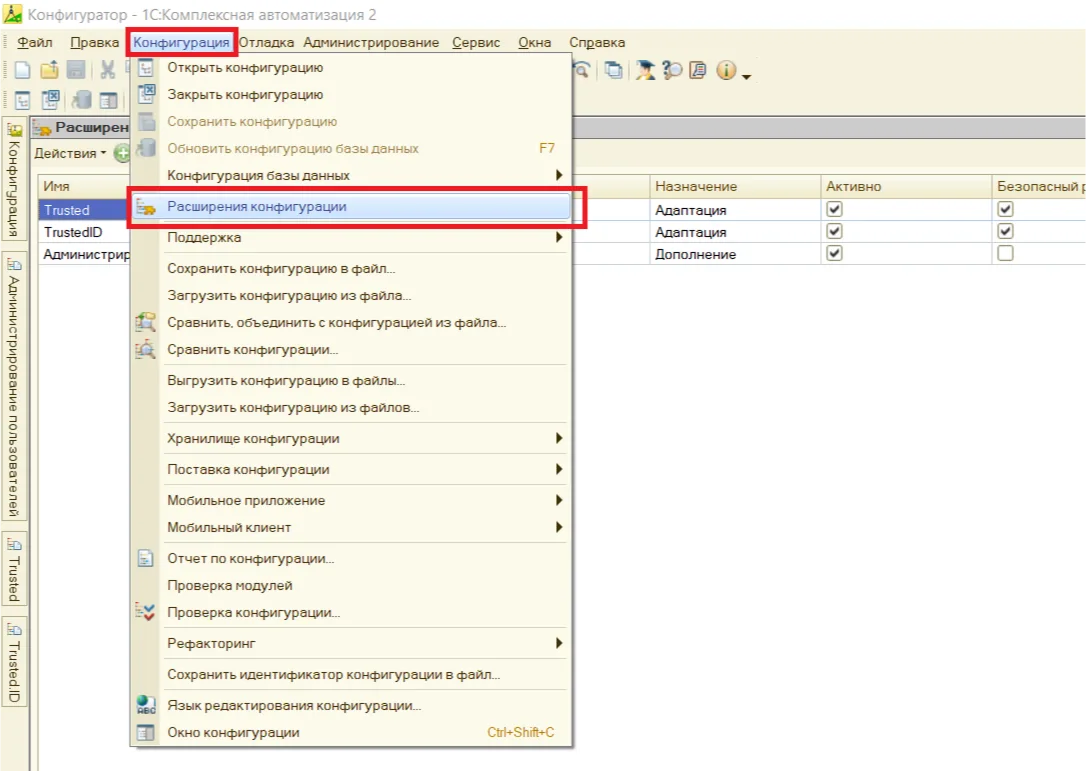
Task: Click the overlapping windows toolbar icon
Action: pos(613,70)
